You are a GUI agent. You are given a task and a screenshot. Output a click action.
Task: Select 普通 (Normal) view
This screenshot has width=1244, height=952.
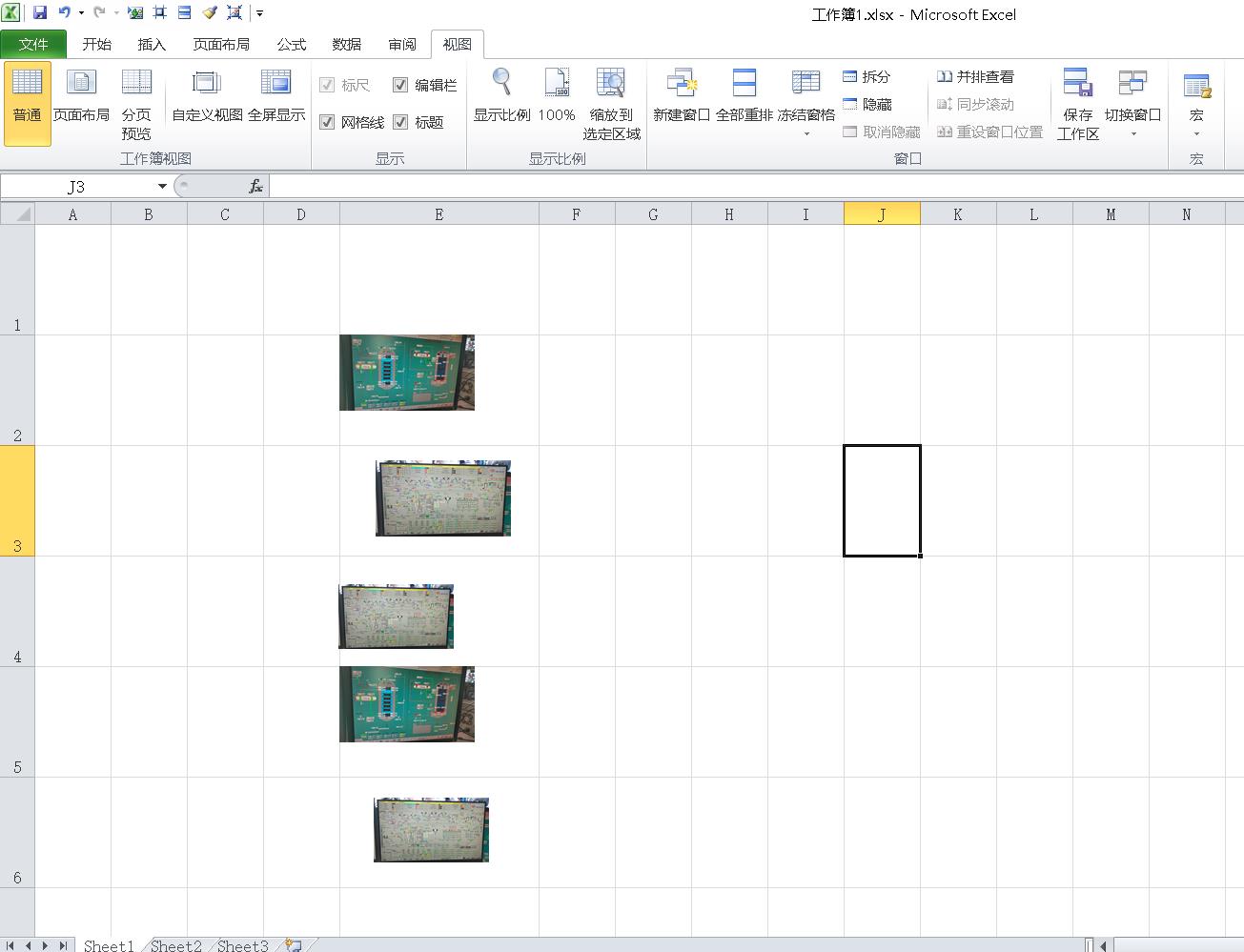[27, 103]
